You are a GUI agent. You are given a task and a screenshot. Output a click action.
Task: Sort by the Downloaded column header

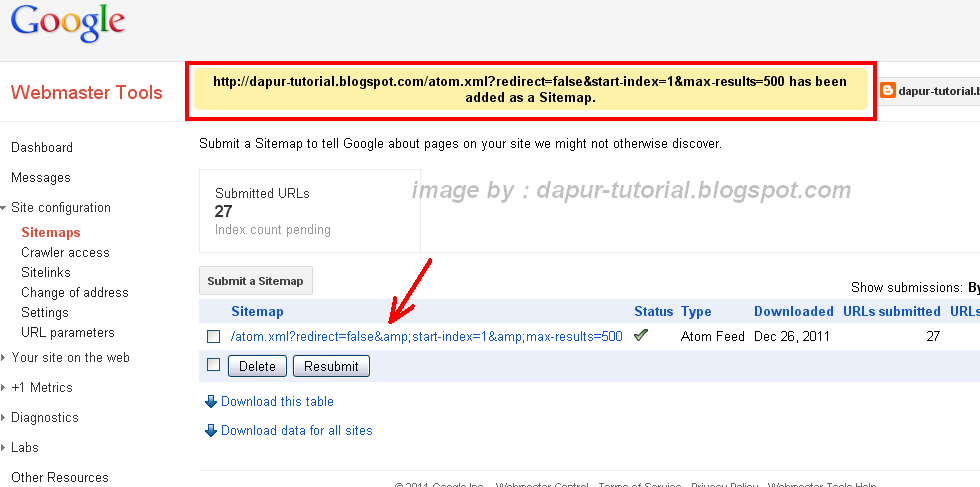pos(794,311)
